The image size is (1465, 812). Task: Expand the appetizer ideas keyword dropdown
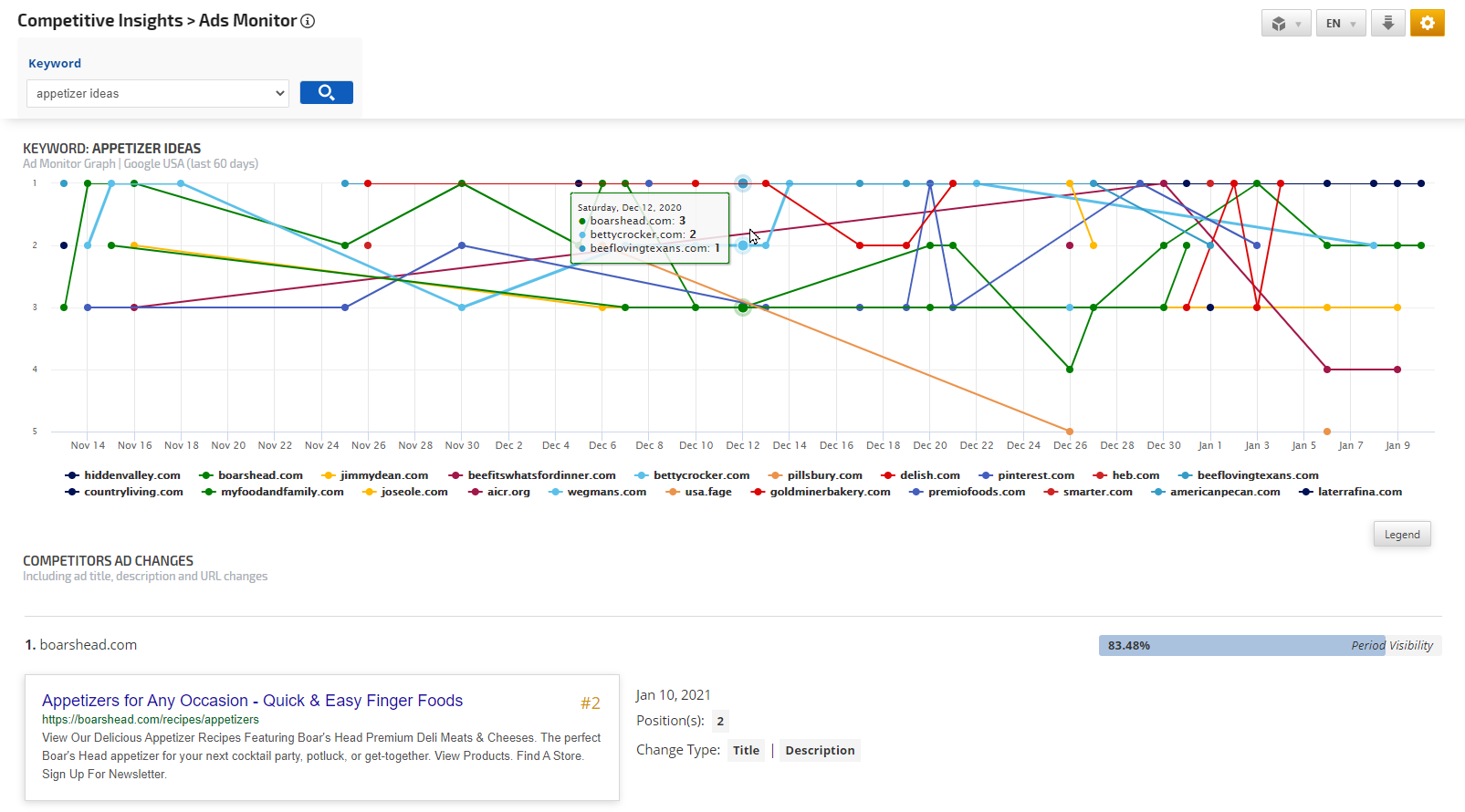click(157, 93)
